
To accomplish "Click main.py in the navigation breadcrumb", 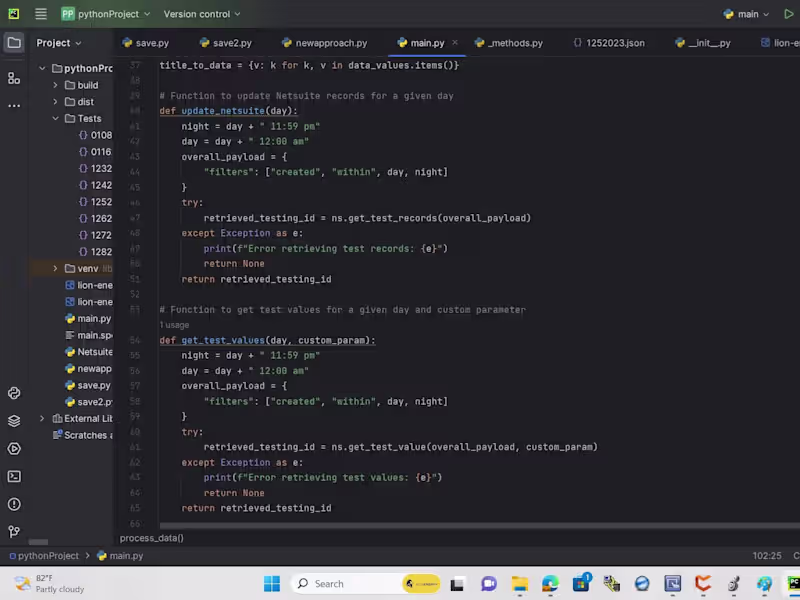I will tap(120, 556).
